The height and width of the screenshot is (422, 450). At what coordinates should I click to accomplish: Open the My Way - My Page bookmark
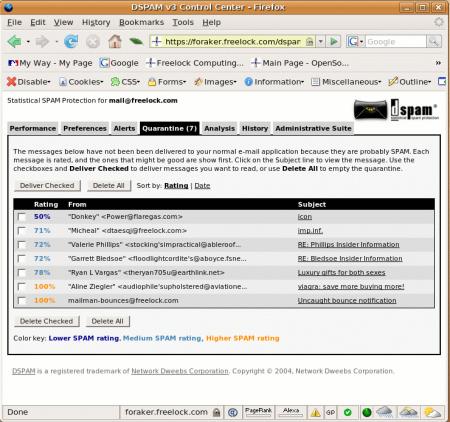(x=50, y=63)
